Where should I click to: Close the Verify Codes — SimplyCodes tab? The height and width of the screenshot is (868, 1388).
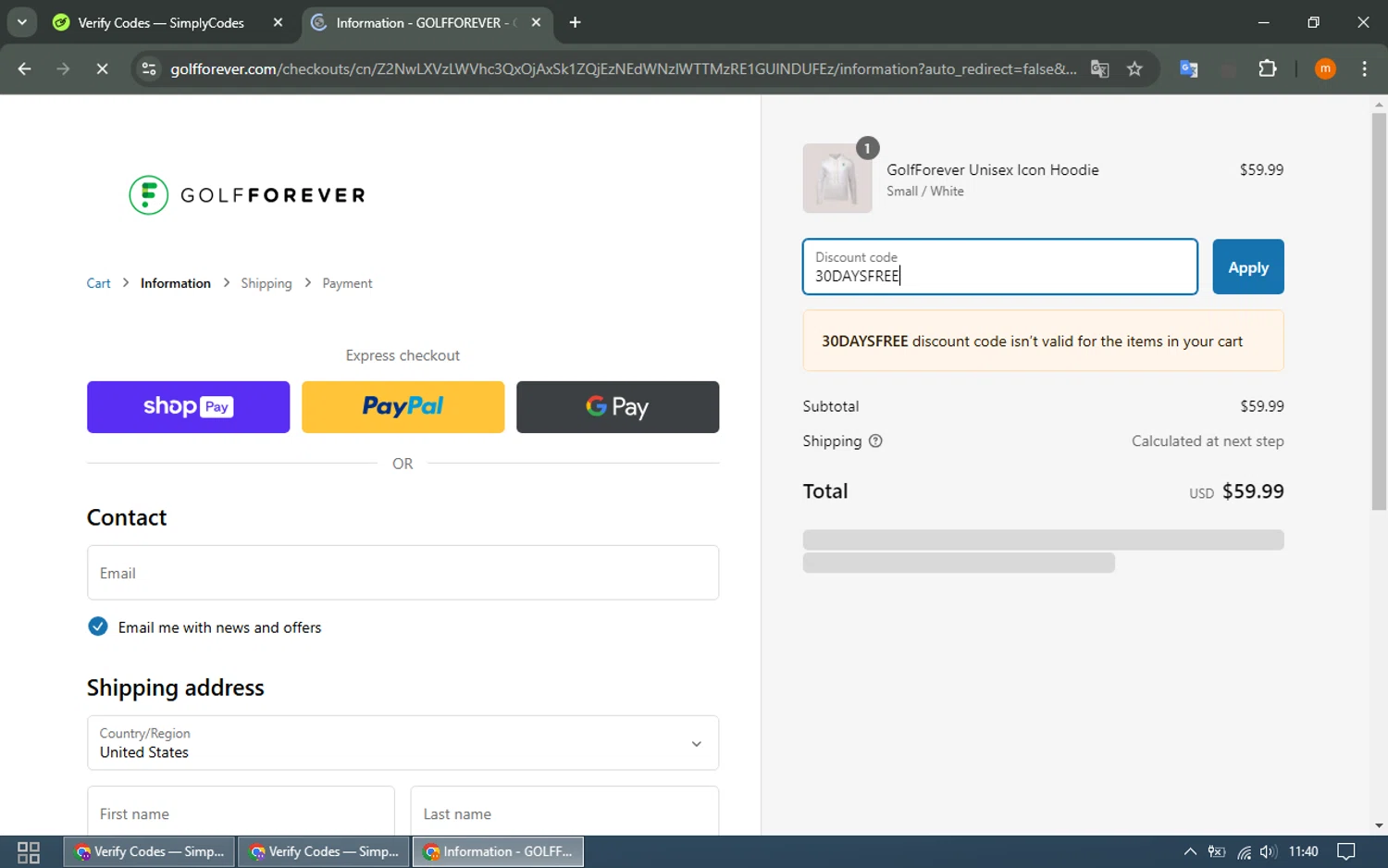[278, 22]
